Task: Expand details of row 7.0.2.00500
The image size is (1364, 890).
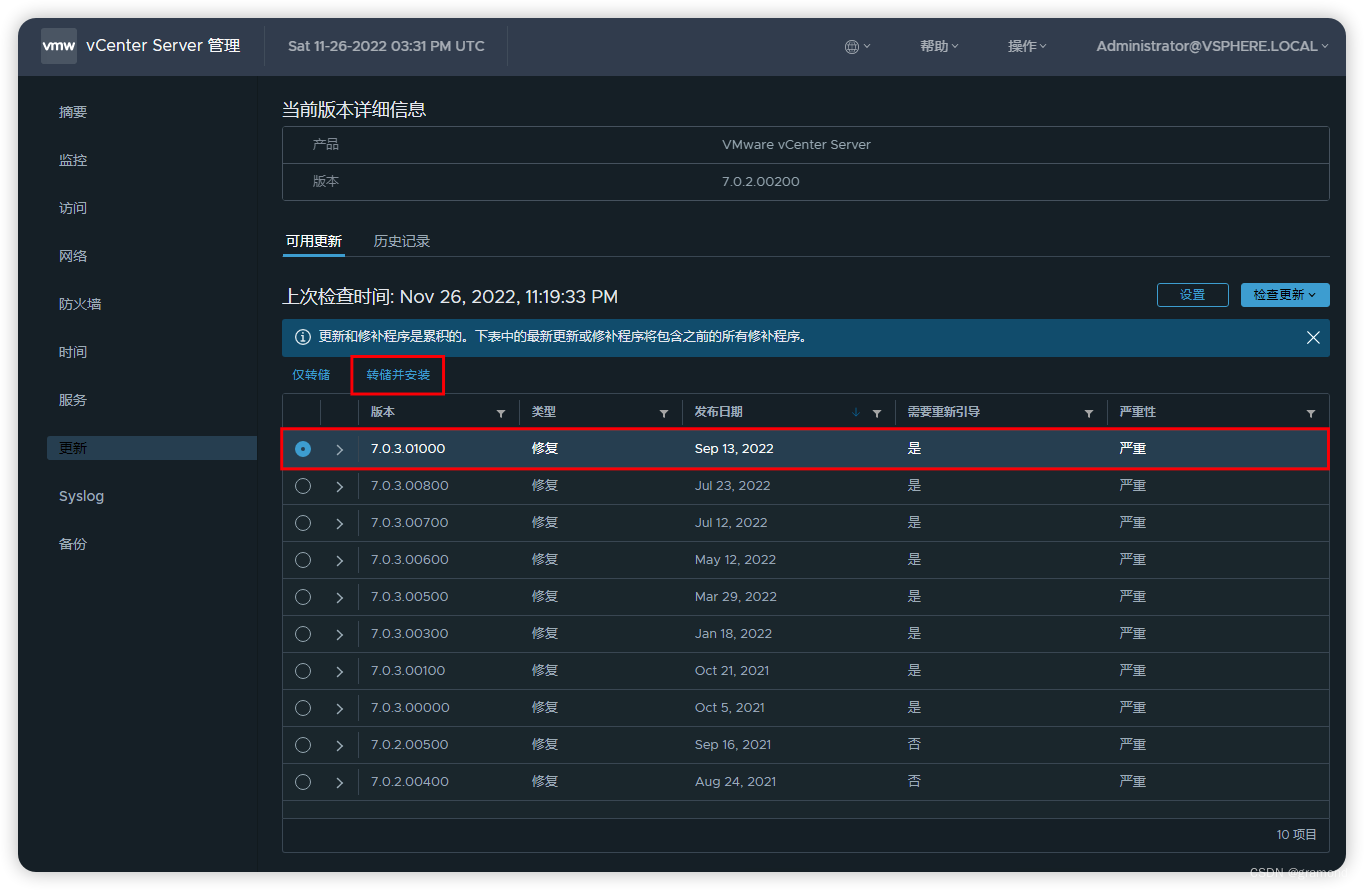Action: 340,746
